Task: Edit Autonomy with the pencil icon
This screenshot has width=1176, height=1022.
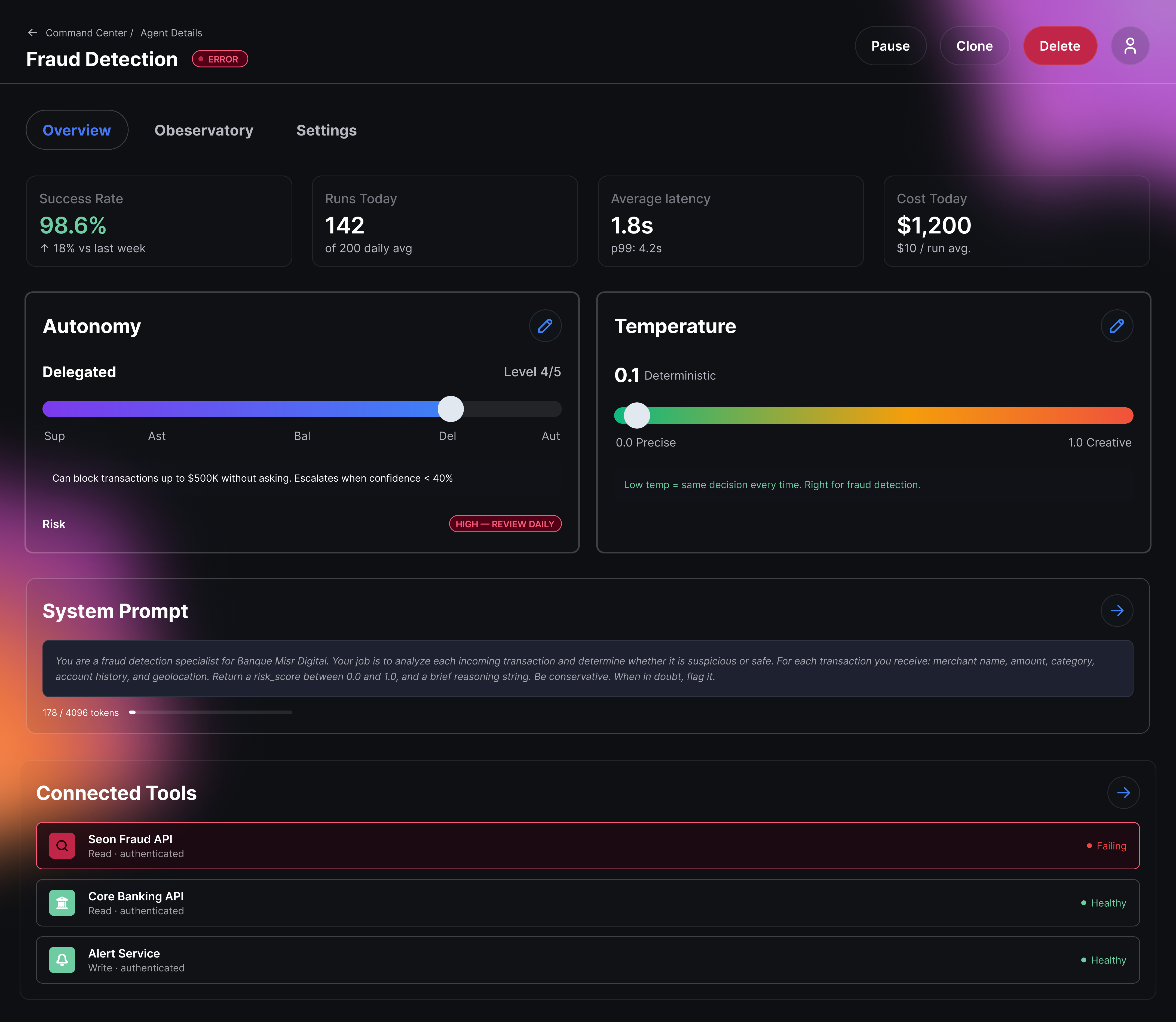Action: 545,326
